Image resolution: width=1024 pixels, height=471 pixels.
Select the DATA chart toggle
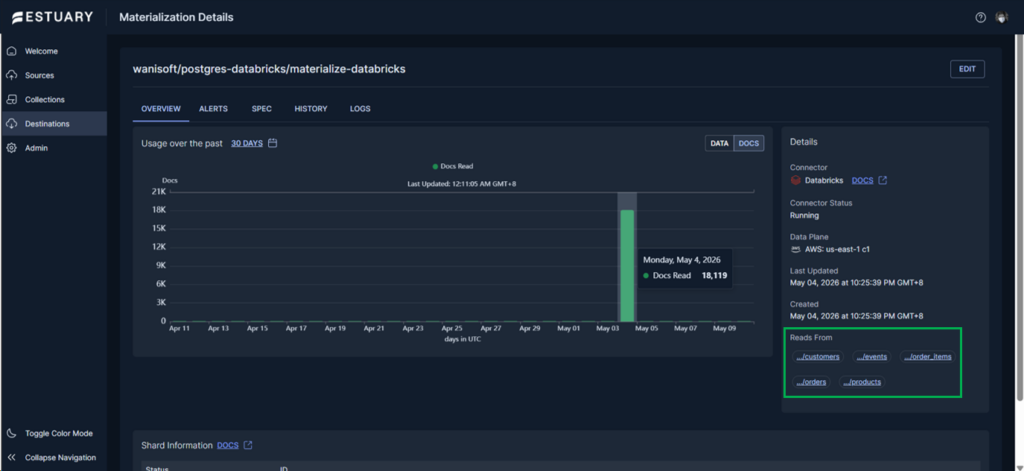pyautogui.click(x=719, y=143)
